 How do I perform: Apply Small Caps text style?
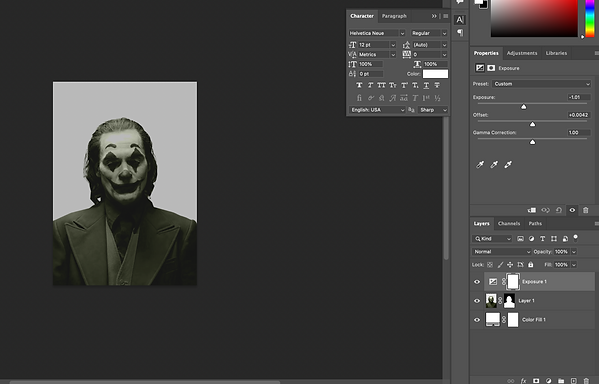[393, 85]
